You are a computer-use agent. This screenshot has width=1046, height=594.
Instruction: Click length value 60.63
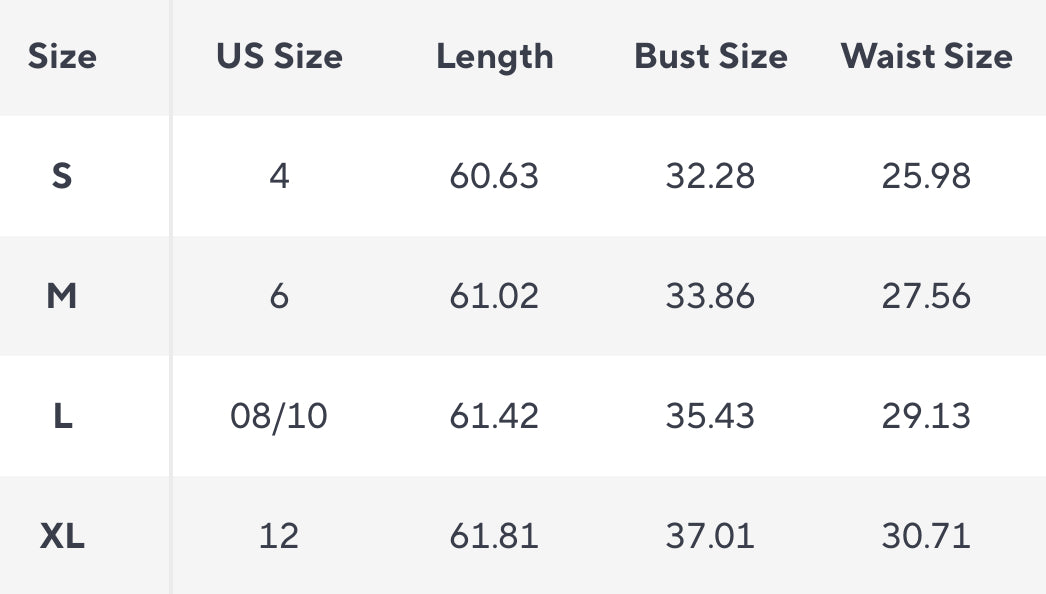click(494, 177)
